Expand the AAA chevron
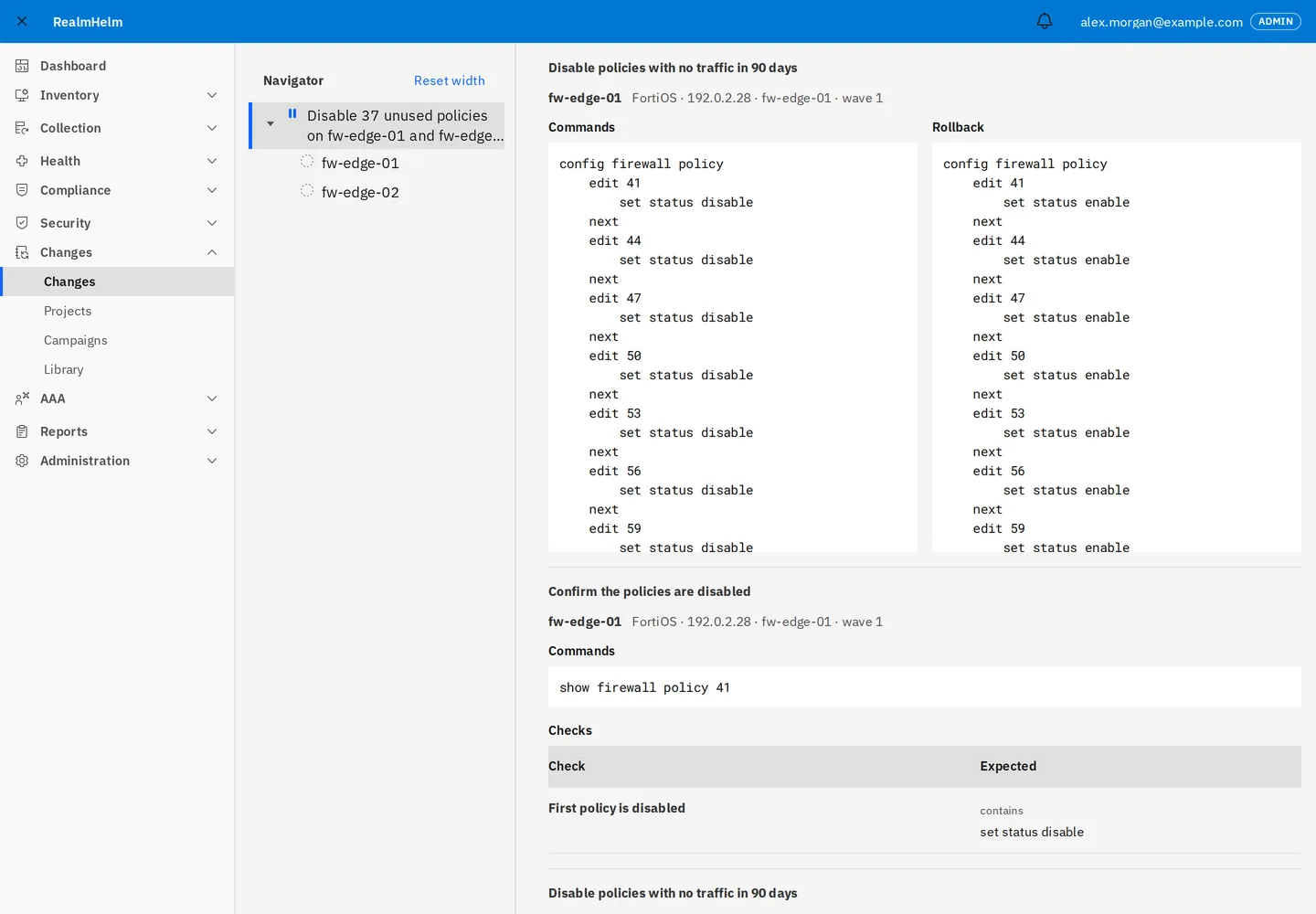The width and height of the screenshot is (1316, 914). pos(212,399)
